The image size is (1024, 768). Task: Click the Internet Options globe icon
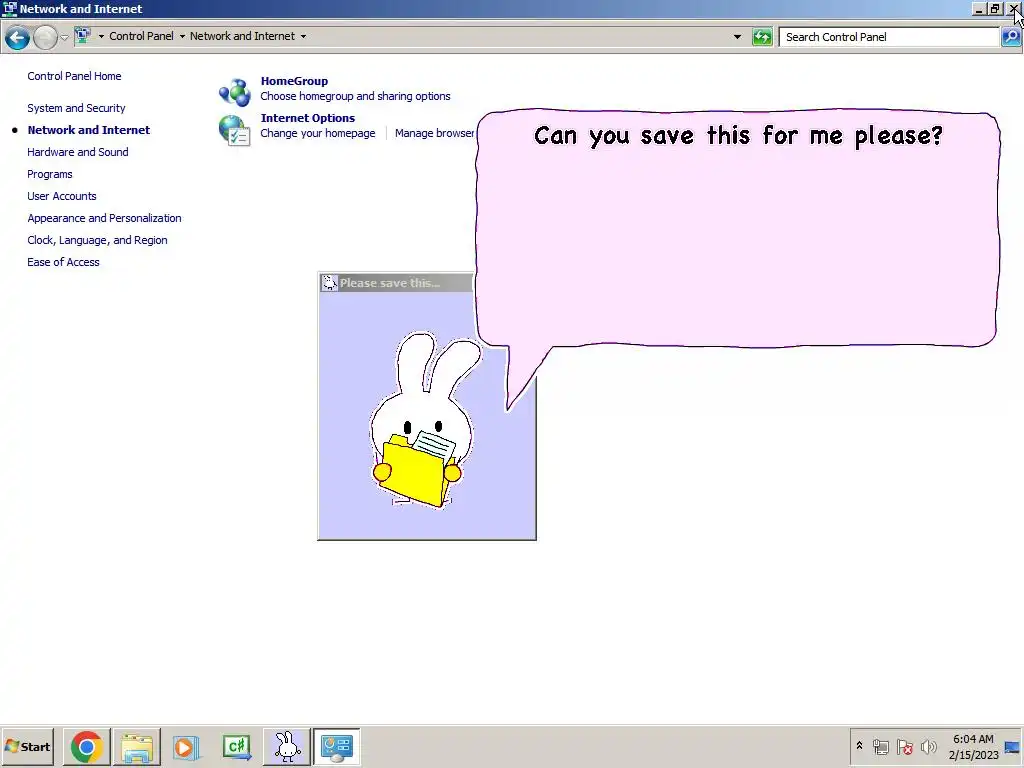pyautogui.click(x=235, y=130)
